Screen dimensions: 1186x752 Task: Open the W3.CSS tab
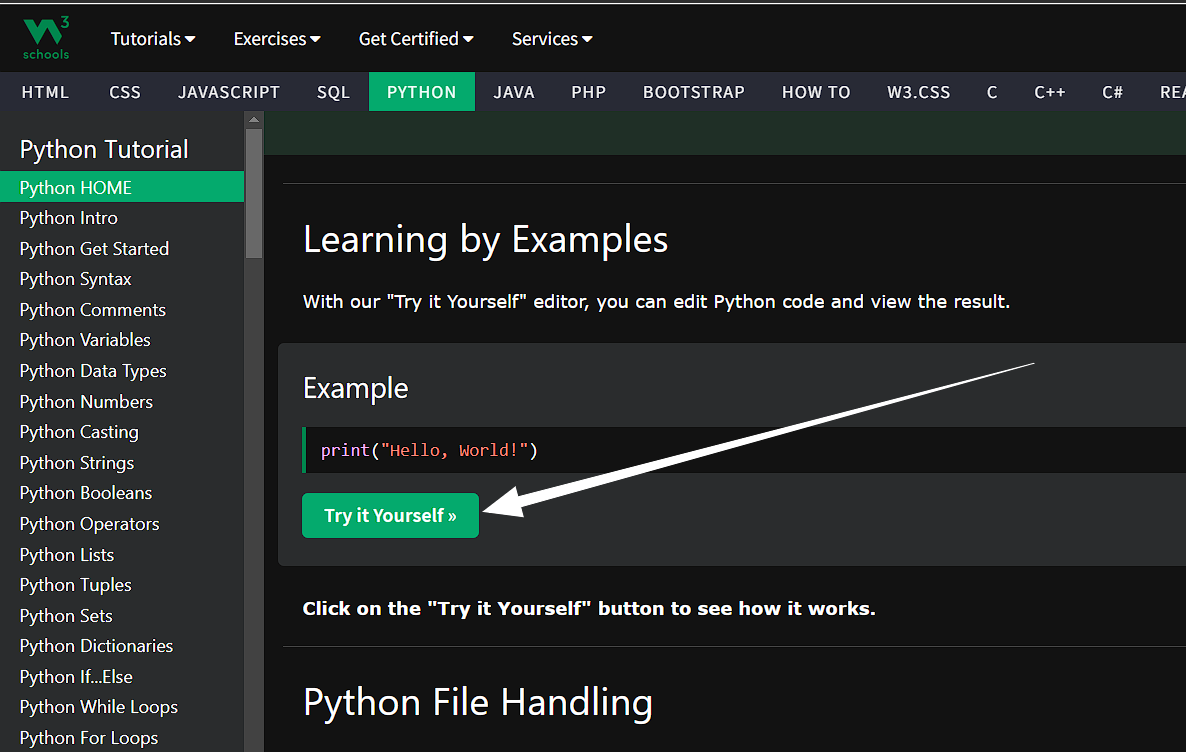point(918,92)
